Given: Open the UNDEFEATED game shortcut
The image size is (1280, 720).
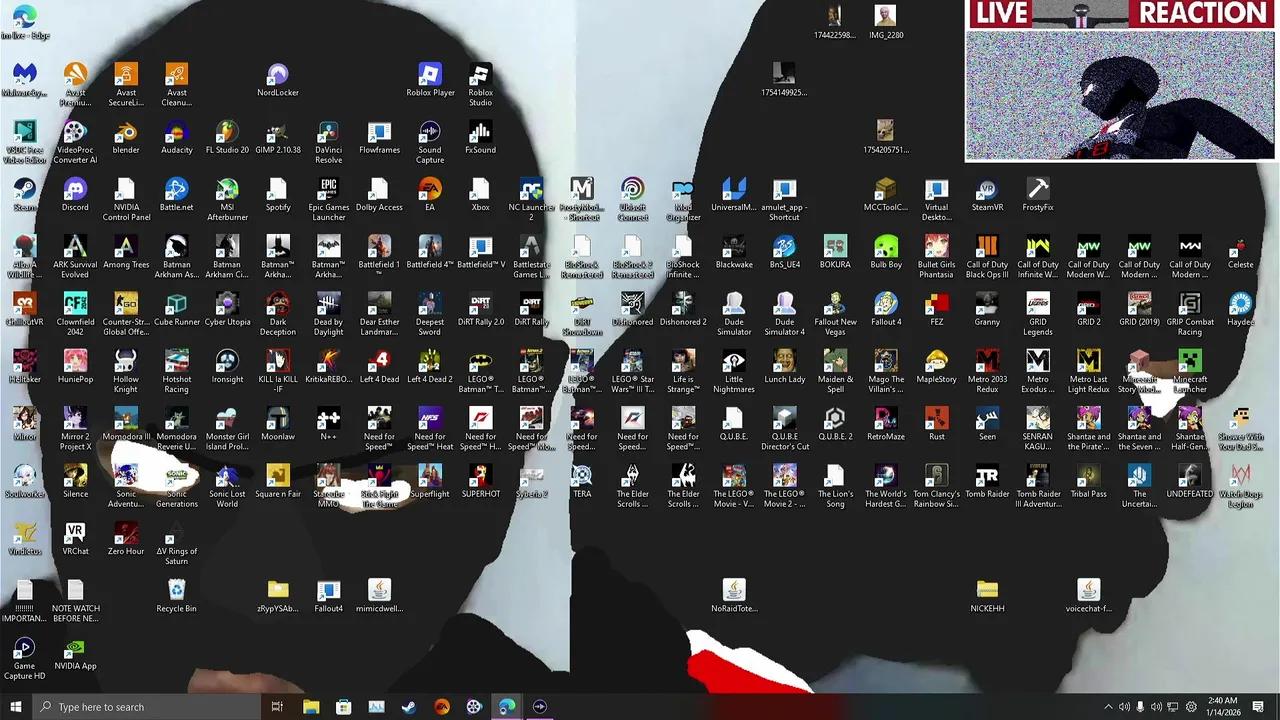Looking at the screenshot, I should [1190, 482].
